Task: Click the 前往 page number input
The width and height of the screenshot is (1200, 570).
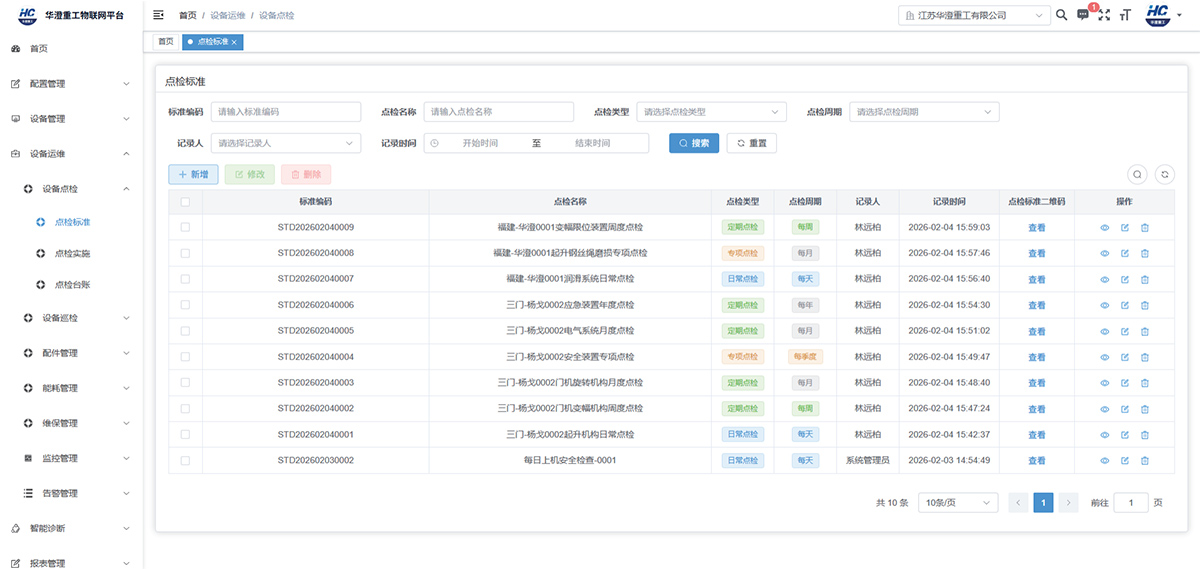Action: (1131, 503)
